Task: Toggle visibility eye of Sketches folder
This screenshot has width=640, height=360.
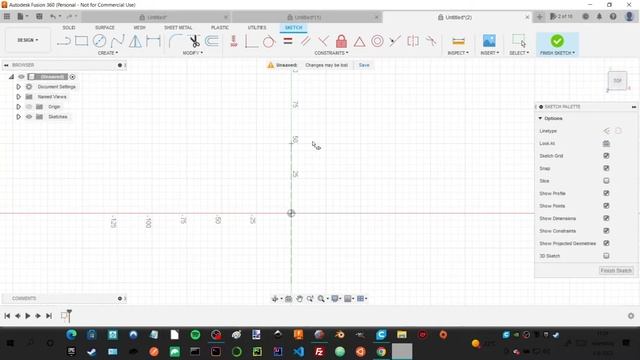Action: [29, 117]
